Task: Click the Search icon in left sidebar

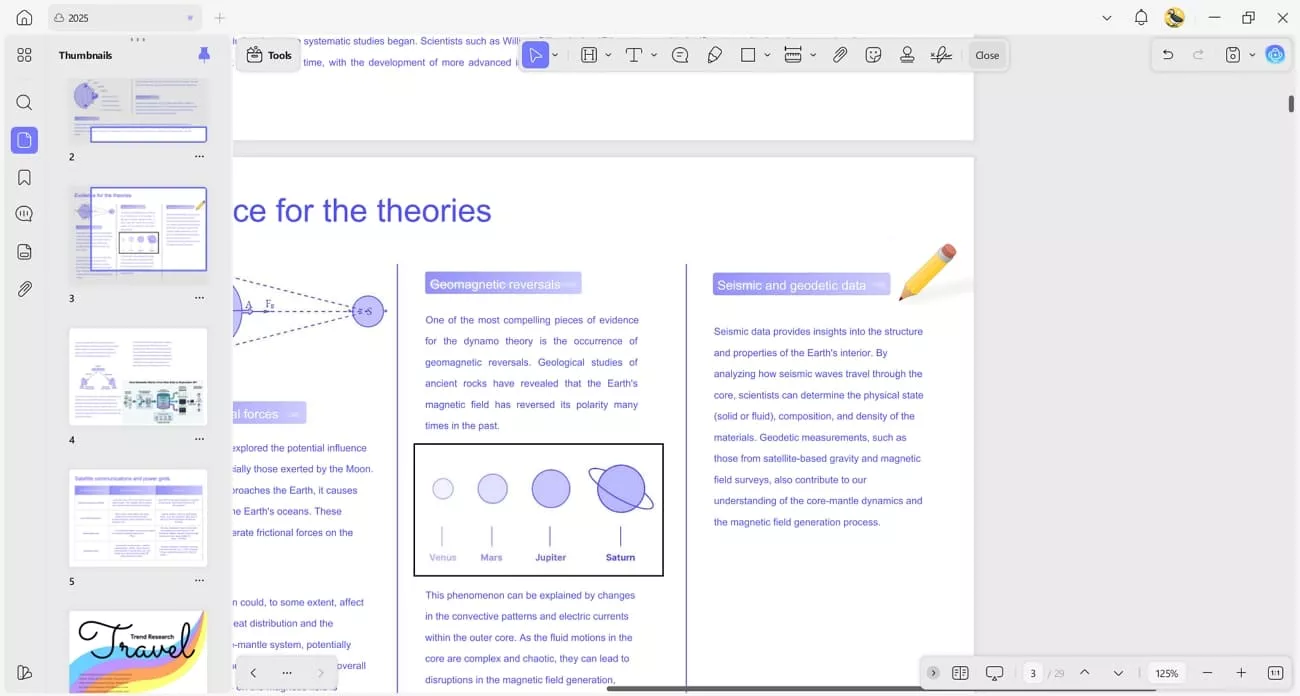Action: (x=24, y=103)
